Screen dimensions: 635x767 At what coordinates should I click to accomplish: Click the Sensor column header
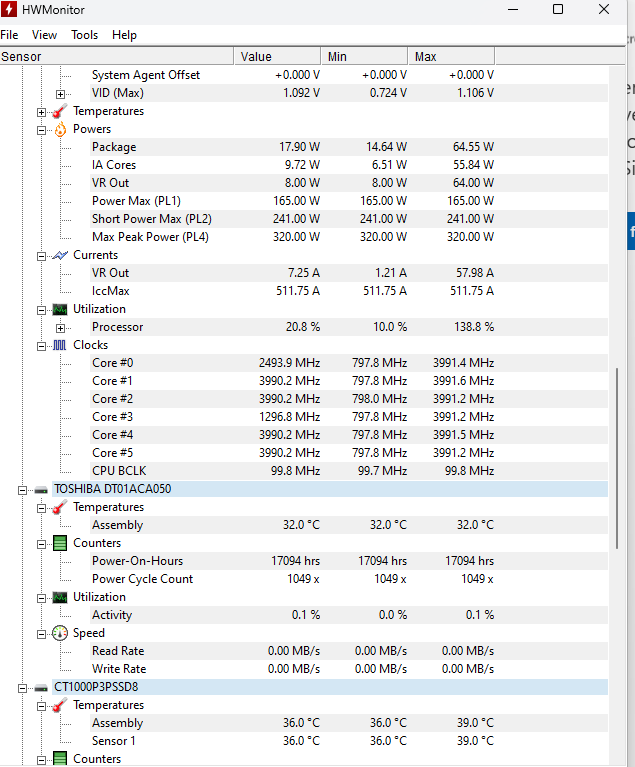click(x=116, y=56)
